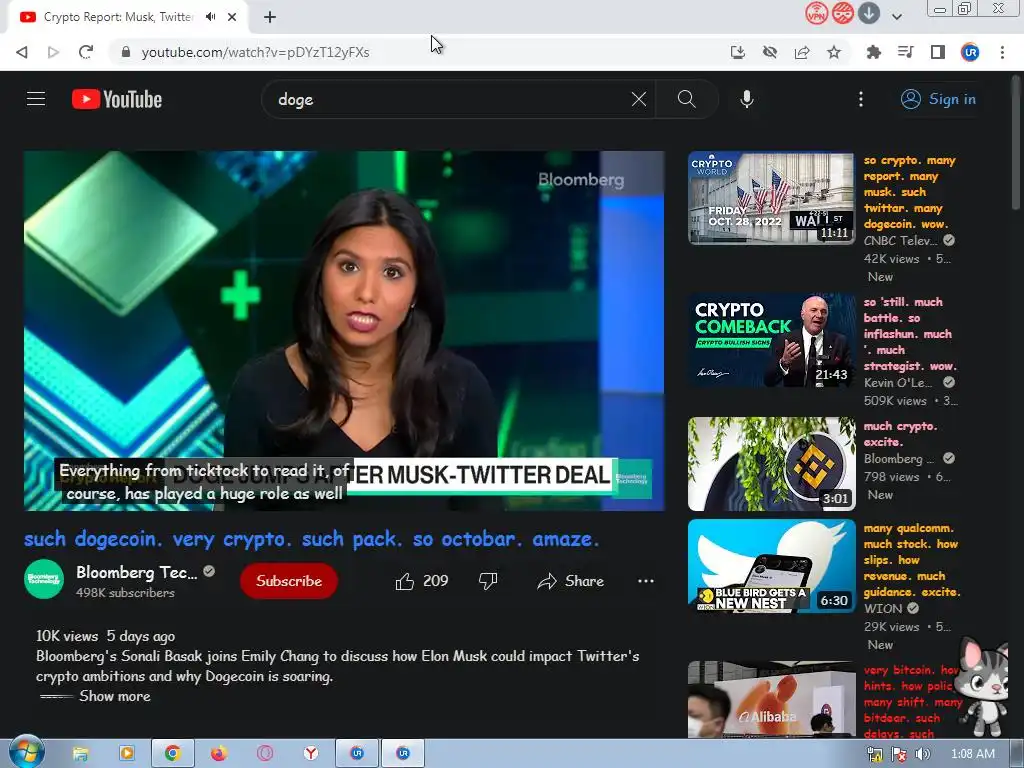Click the red blocked-shield icon in title bar
Image resolution: width=1024 pixels, height=768 pixels.
click(x=842, y=13)
